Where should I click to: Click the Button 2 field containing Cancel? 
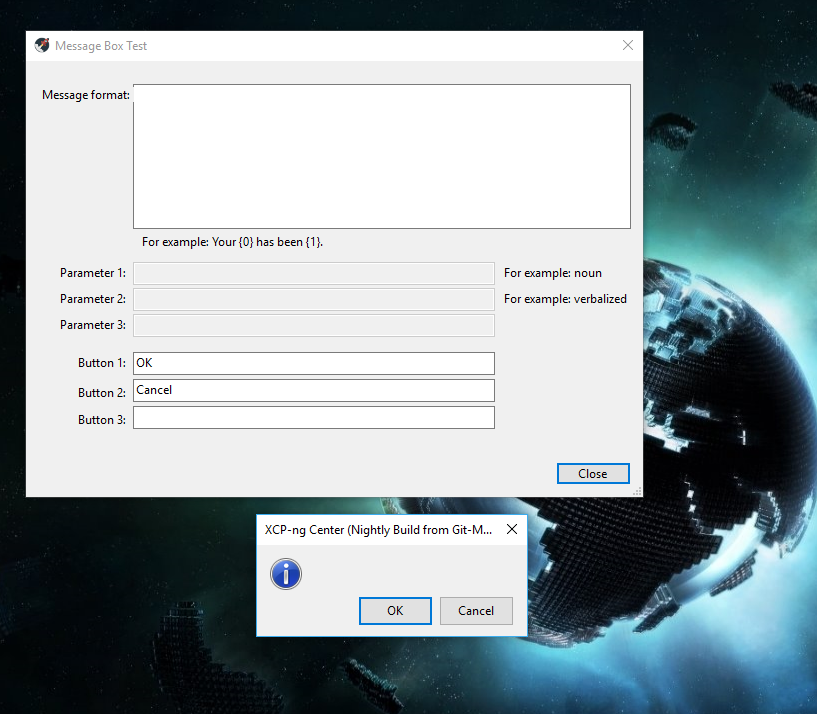(x=313, y=390)
